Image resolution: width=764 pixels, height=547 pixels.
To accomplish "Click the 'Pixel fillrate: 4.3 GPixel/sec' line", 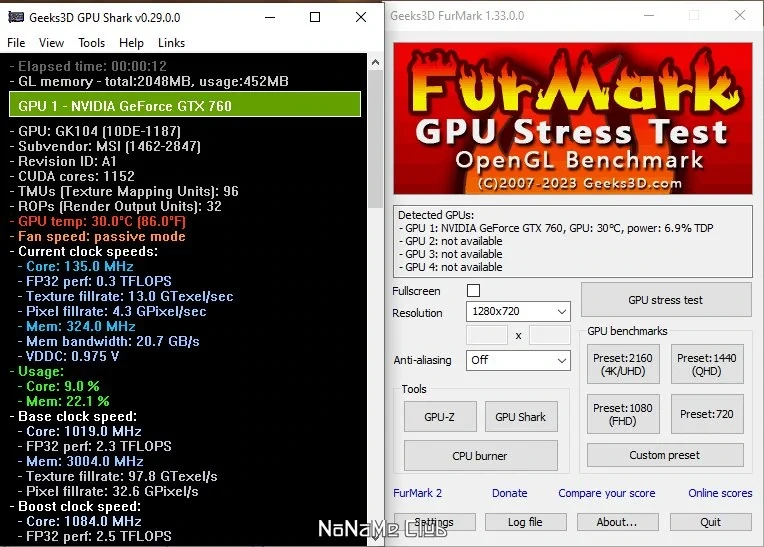I will [112, 312].
